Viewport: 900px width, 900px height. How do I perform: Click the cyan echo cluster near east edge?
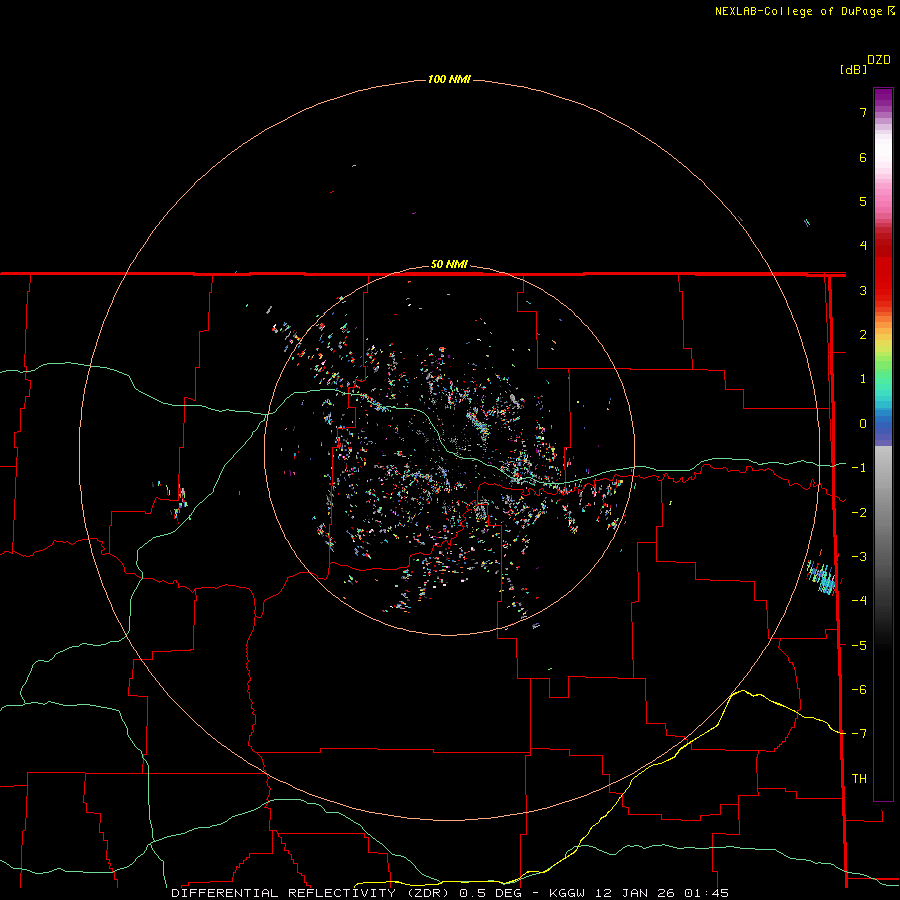point(821,577)
